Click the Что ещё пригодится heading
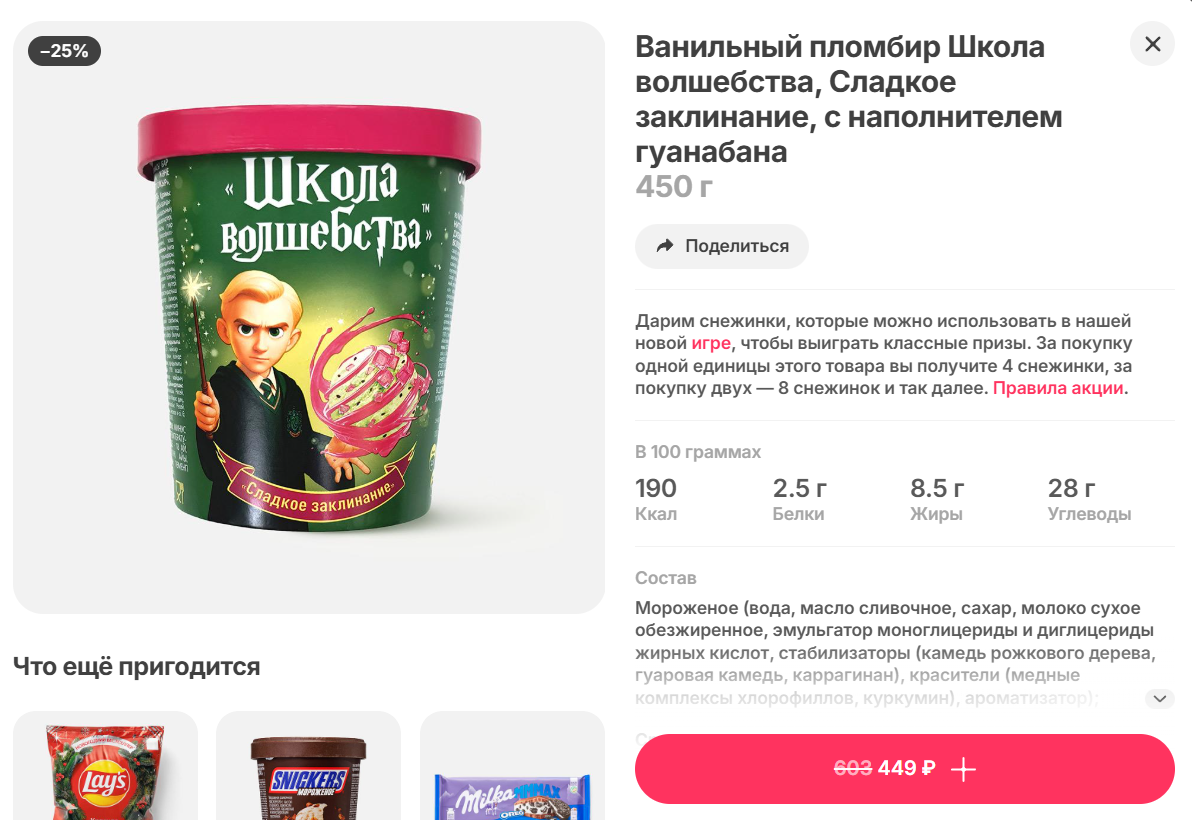 coord(137,666)
